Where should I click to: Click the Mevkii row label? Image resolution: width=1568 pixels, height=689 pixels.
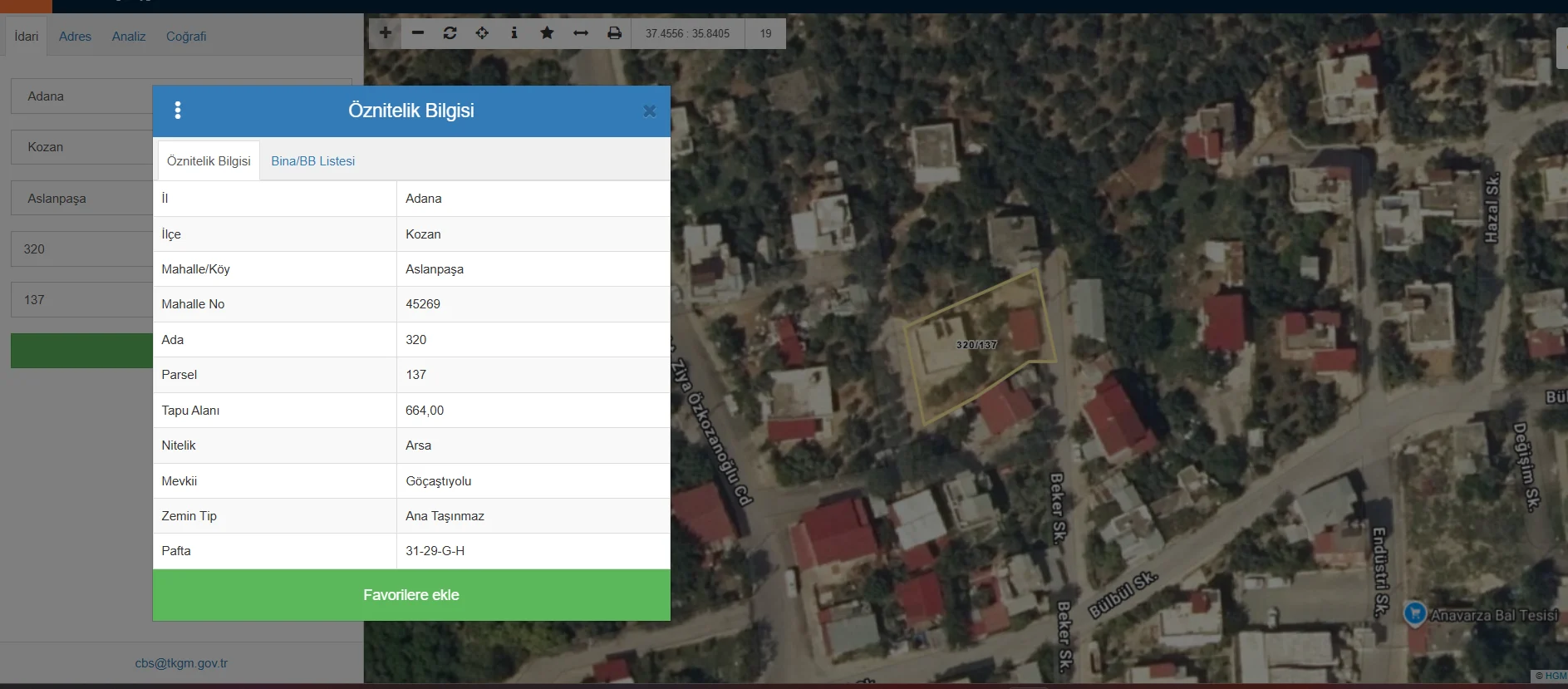pos(179,481)
